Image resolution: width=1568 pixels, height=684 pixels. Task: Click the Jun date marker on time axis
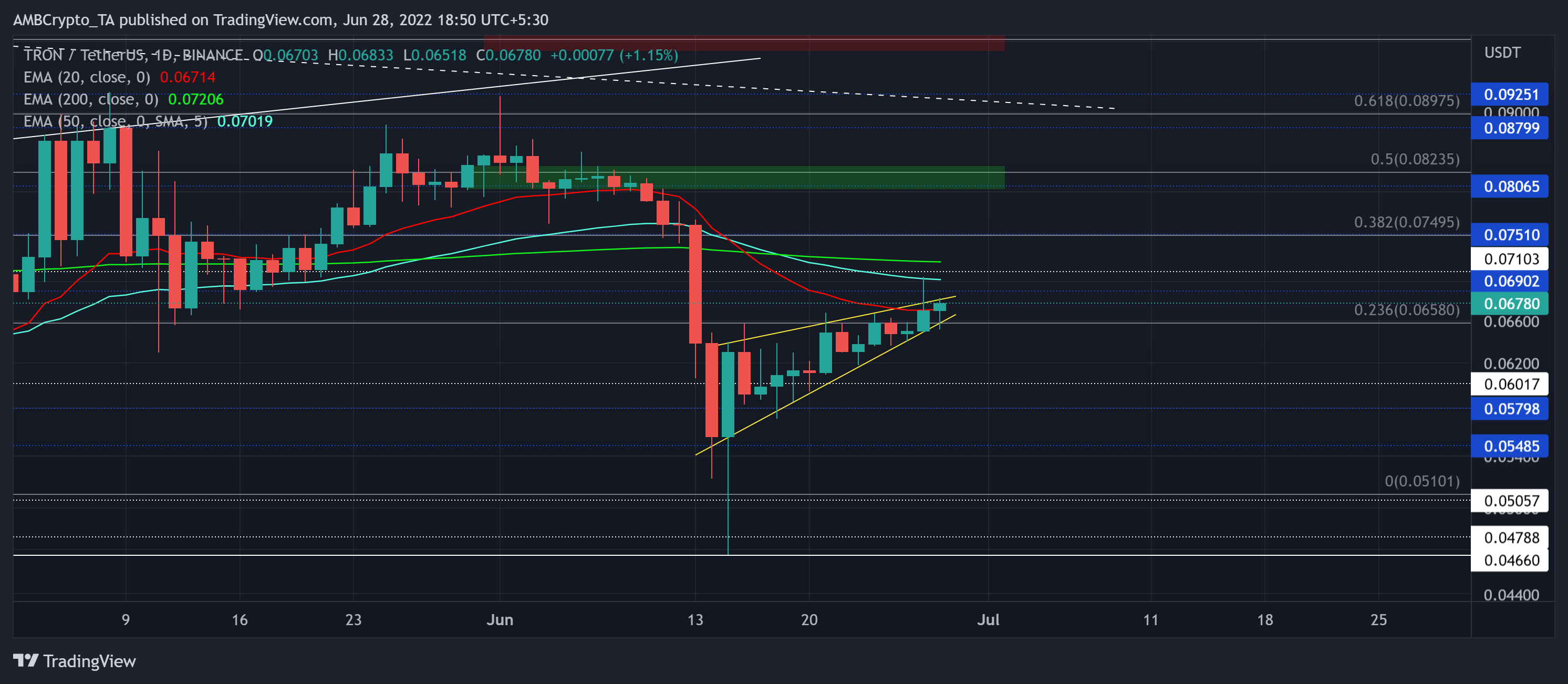point(500,620)
